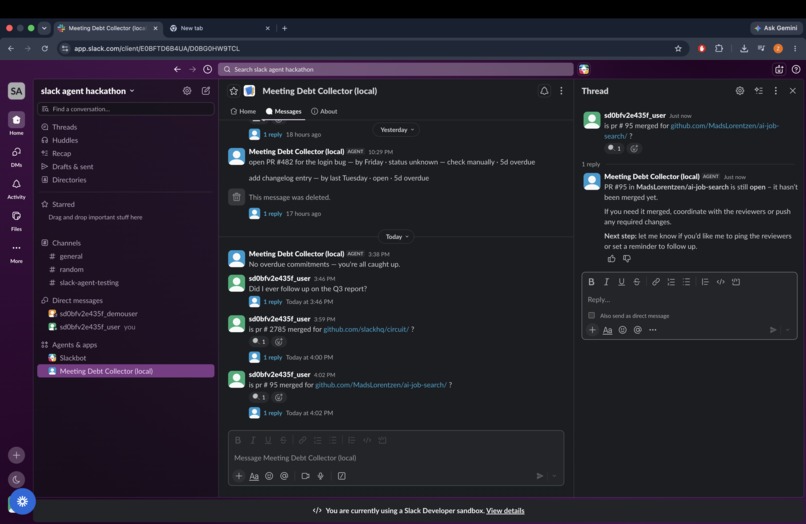This screenshot has width=806, height=524.
Task: Star the Meeting Debt Collector conversation
Action: [x=234, y=91]
